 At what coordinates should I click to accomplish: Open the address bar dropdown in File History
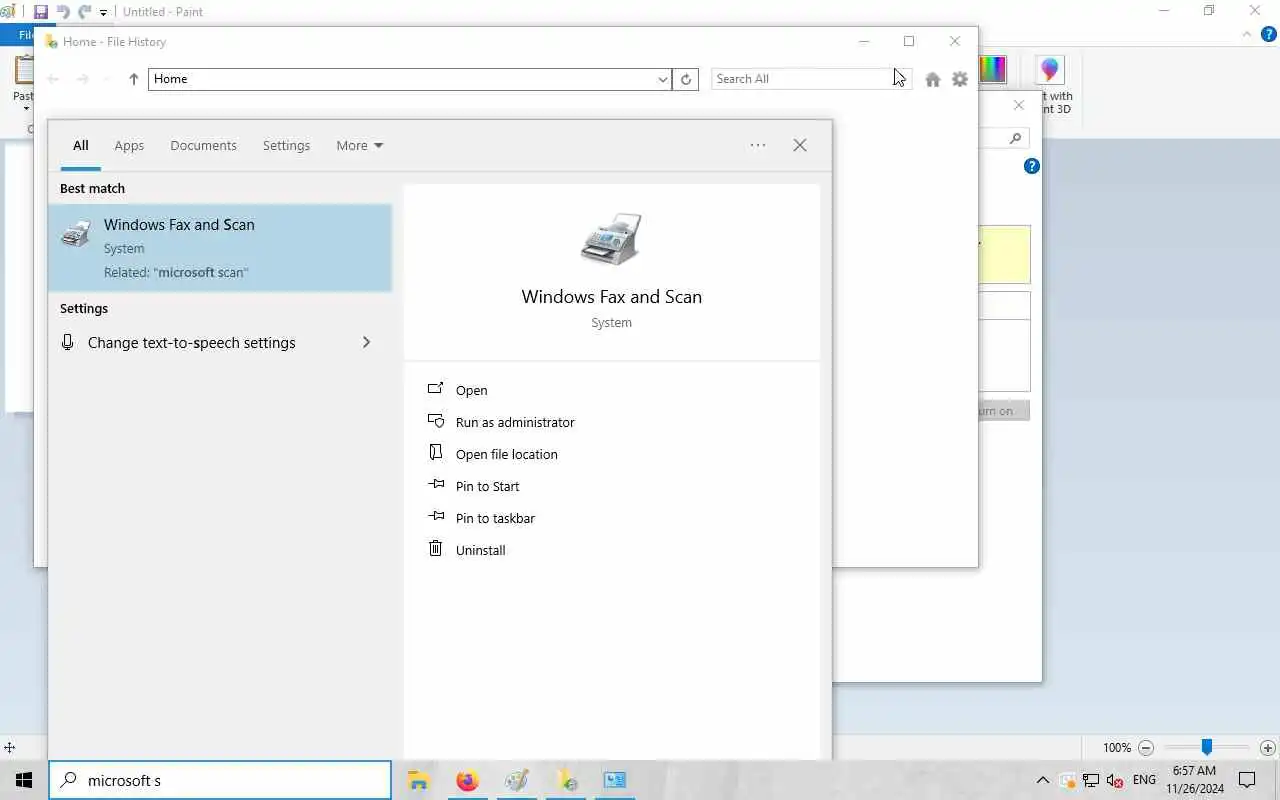pos(663,79)
